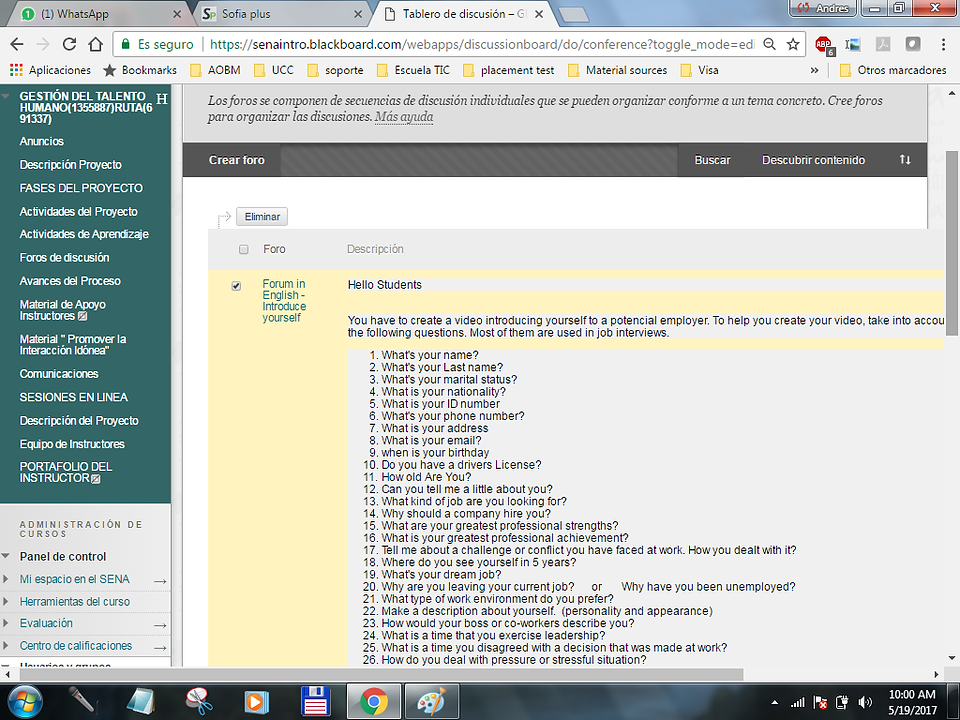The width and height of the screenshot is (960, 720).
Task: Open the Material de Apoyo Instructores link
Action: (x=62, y=310)
